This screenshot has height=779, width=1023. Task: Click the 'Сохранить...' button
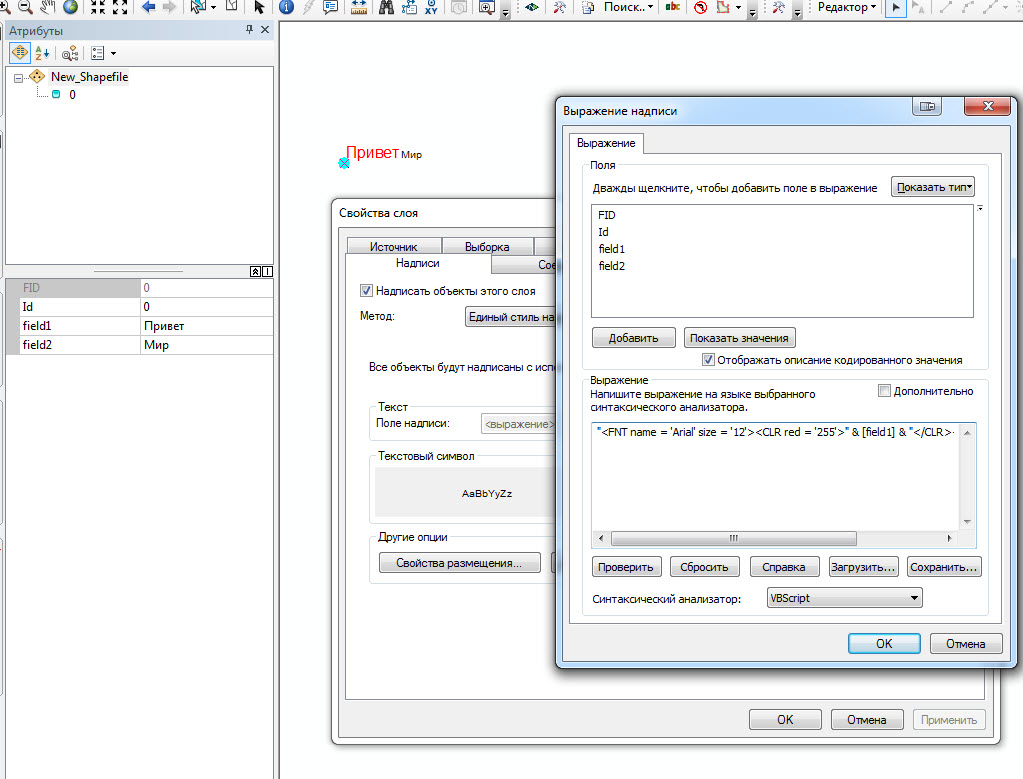pos(943,567)
